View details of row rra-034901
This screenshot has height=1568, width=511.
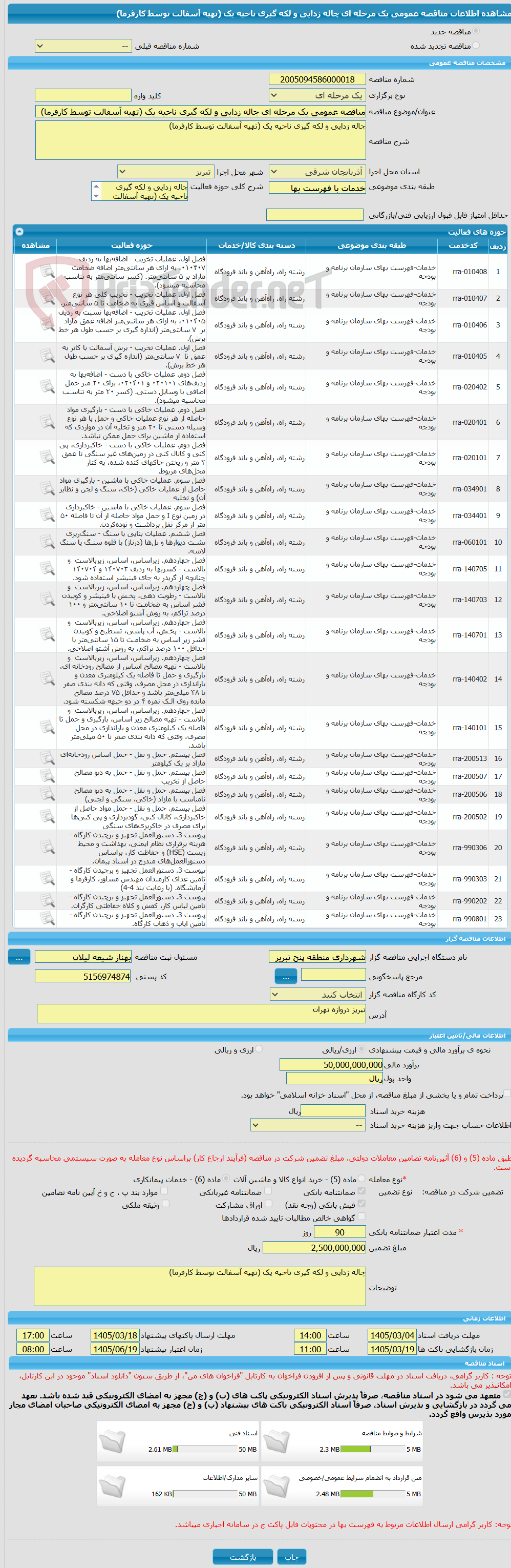(47, 488)
